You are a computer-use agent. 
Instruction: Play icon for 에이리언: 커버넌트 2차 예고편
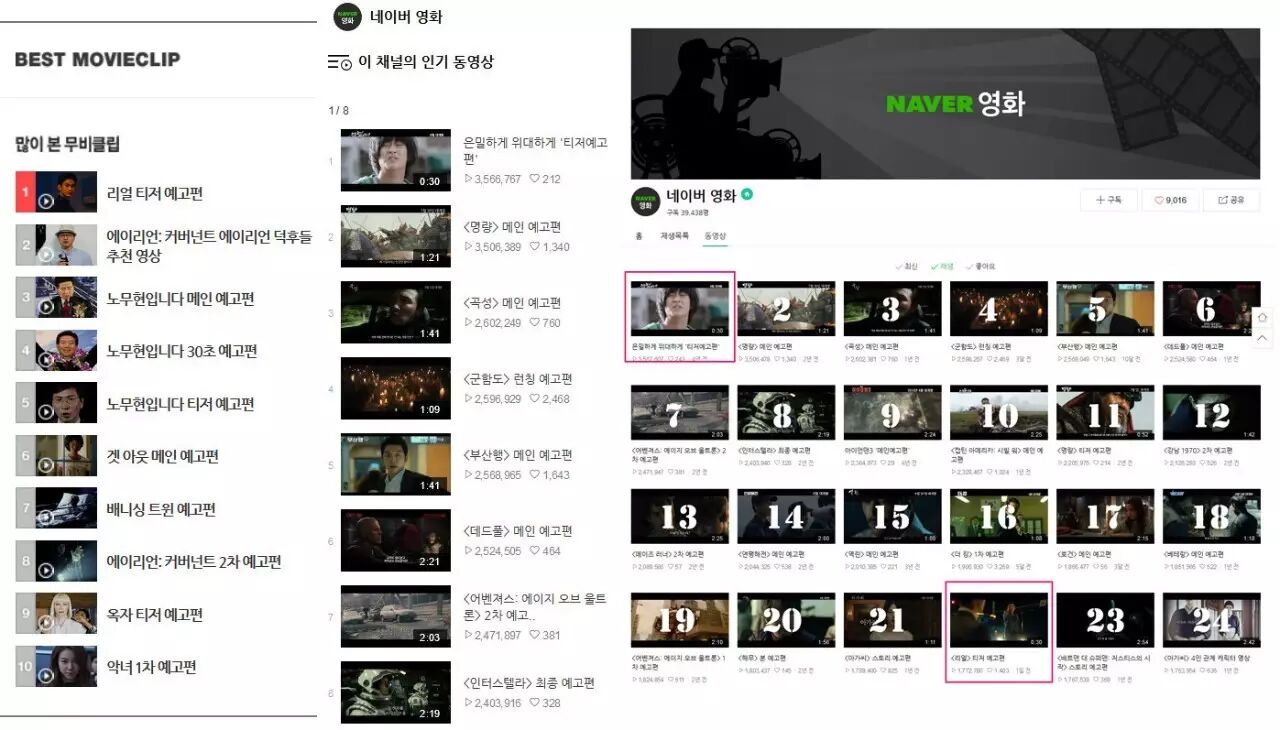click(x=46, y=570)
